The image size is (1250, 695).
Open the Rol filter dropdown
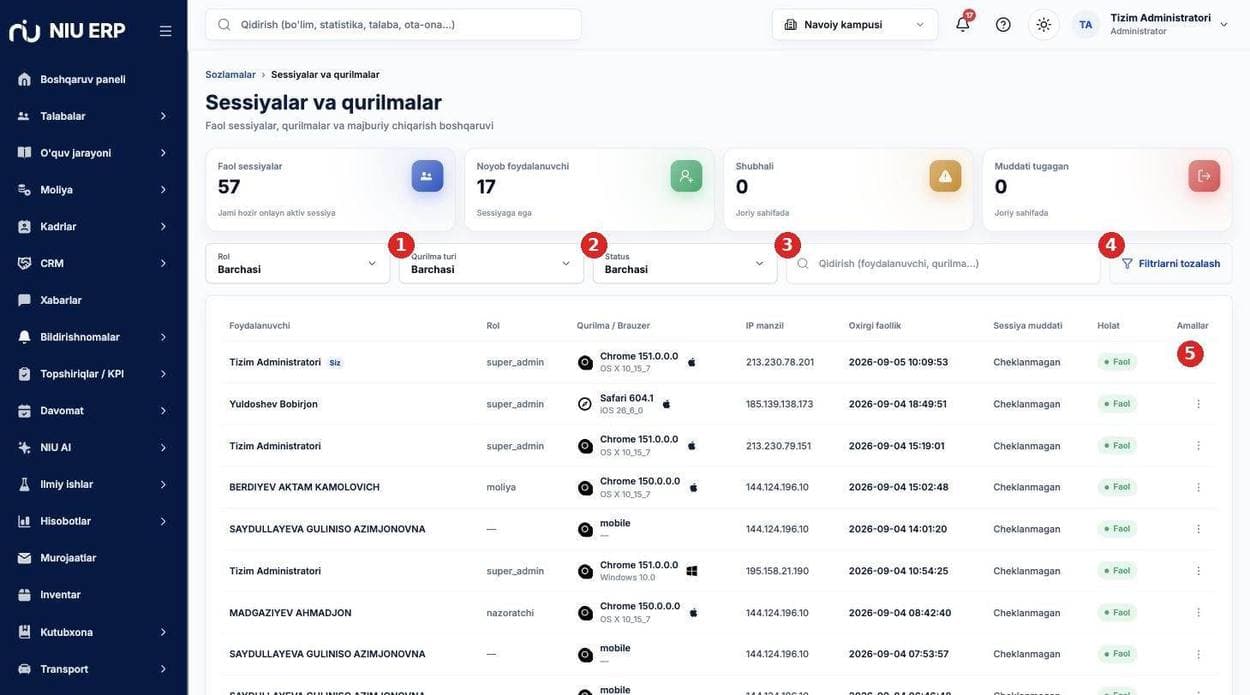pos(298,263)
